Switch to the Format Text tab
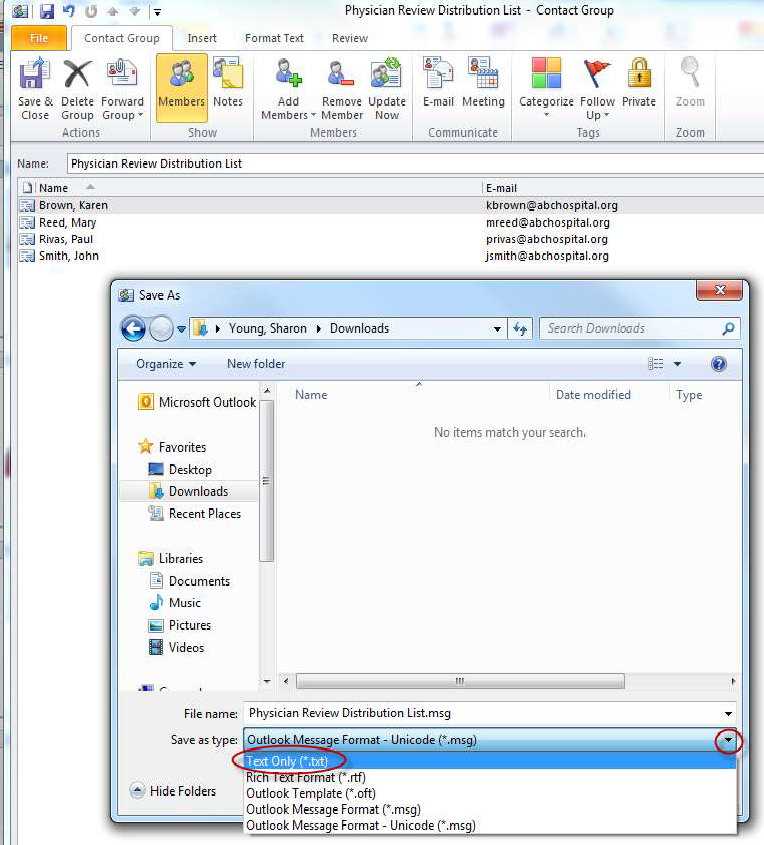764x845 pixels. (x=274, y=38)
